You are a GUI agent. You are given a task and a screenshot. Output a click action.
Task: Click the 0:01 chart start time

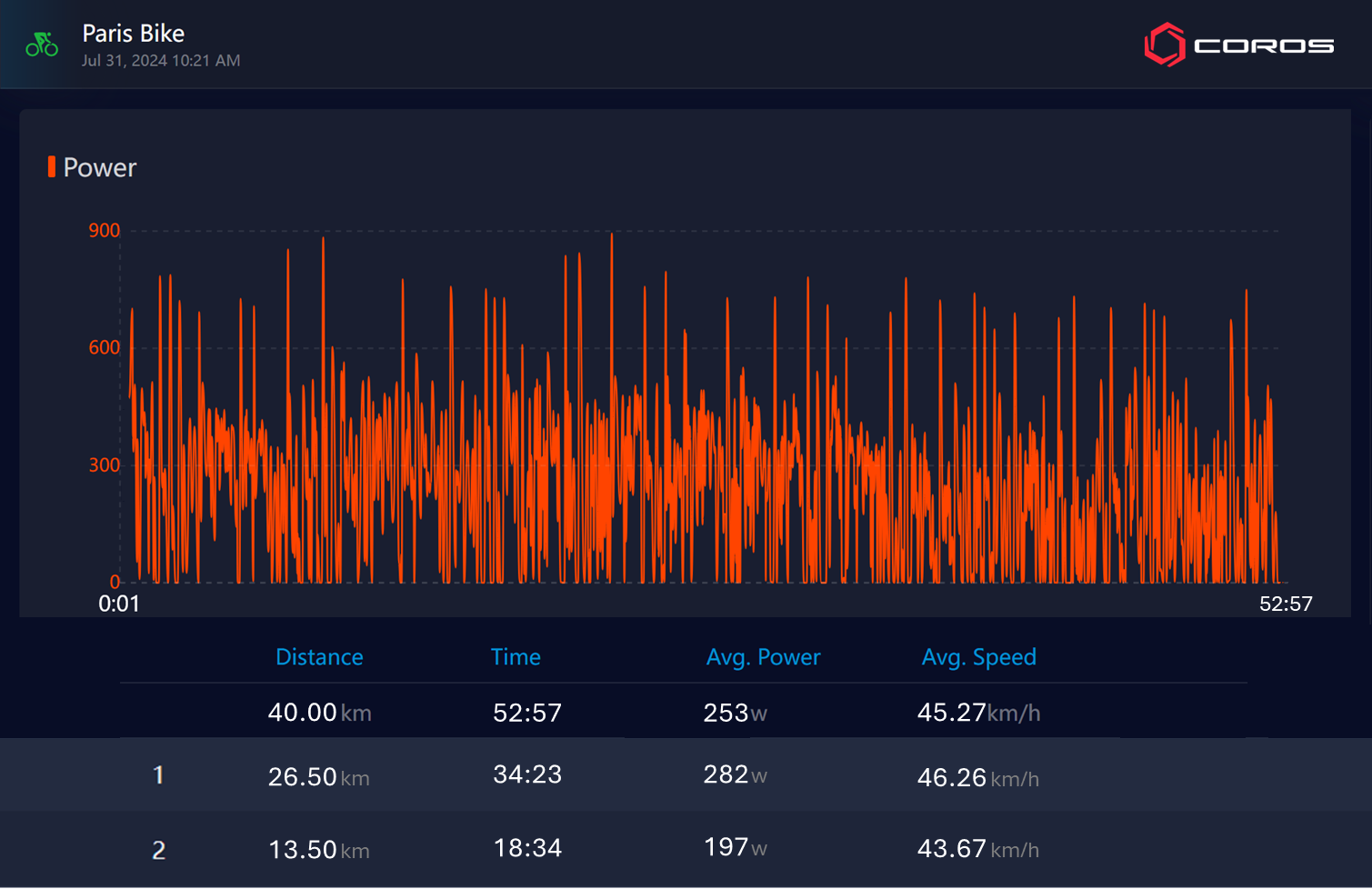[x=119, y=604]
